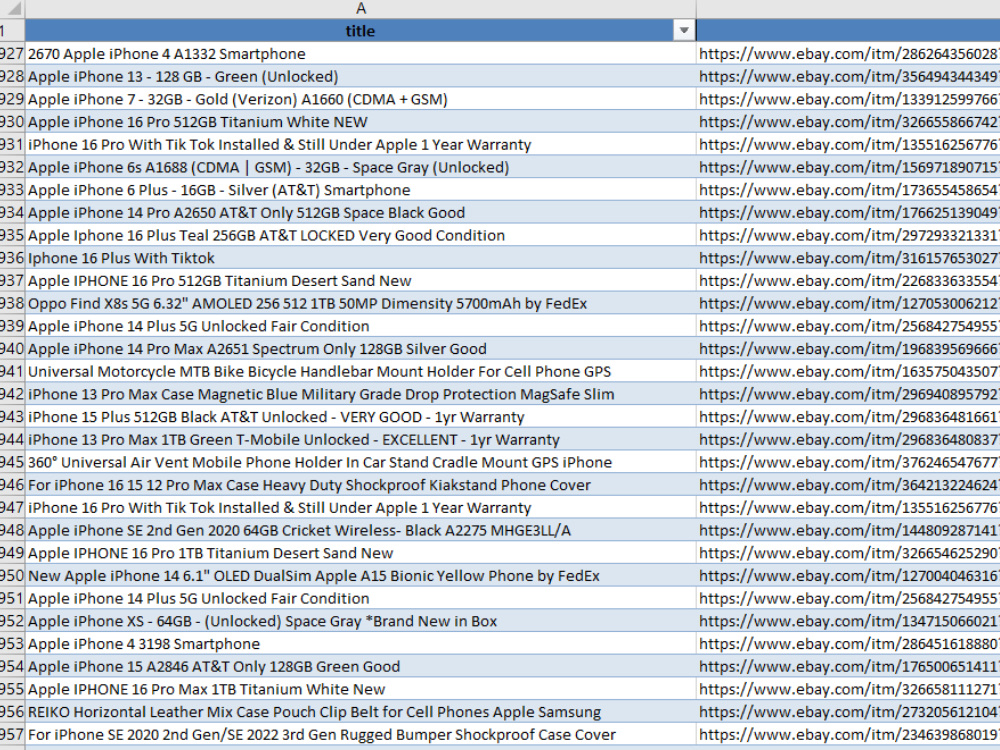
Task: Select the blue 'title' header cell
Action: (360, 31)
